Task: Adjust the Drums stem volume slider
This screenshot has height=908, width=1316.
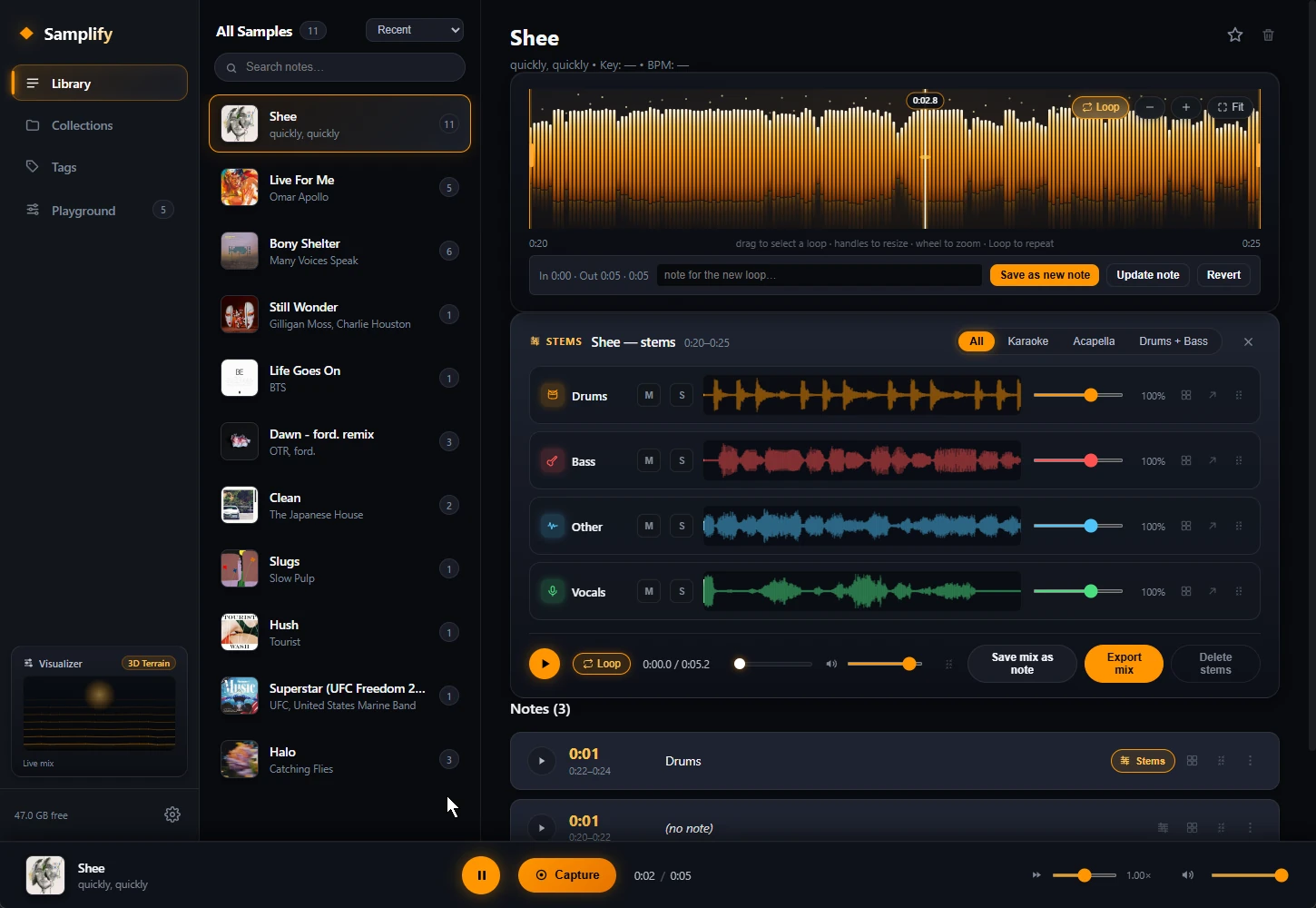Action: click(x=1078, y=395)
